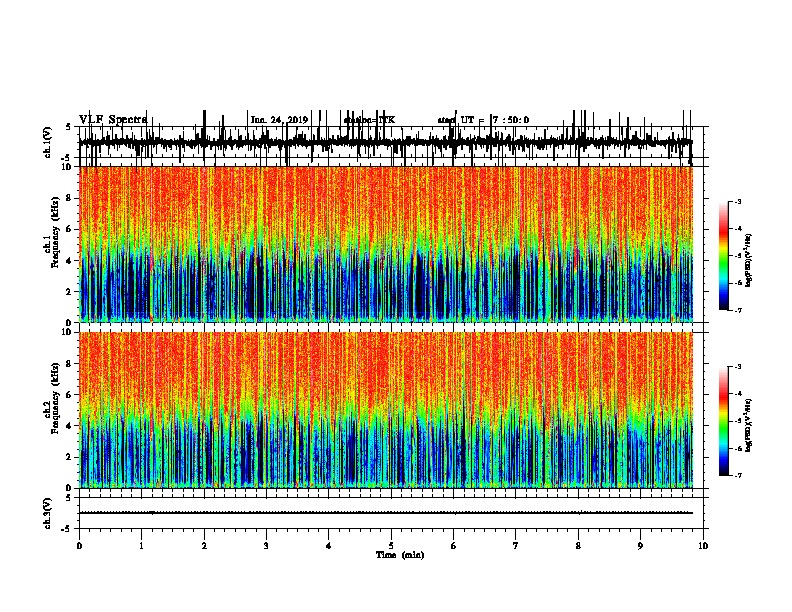The image size is (792, 612).
Task: Click the ch.3(V) axis label
Action: (x=48, y=513)
